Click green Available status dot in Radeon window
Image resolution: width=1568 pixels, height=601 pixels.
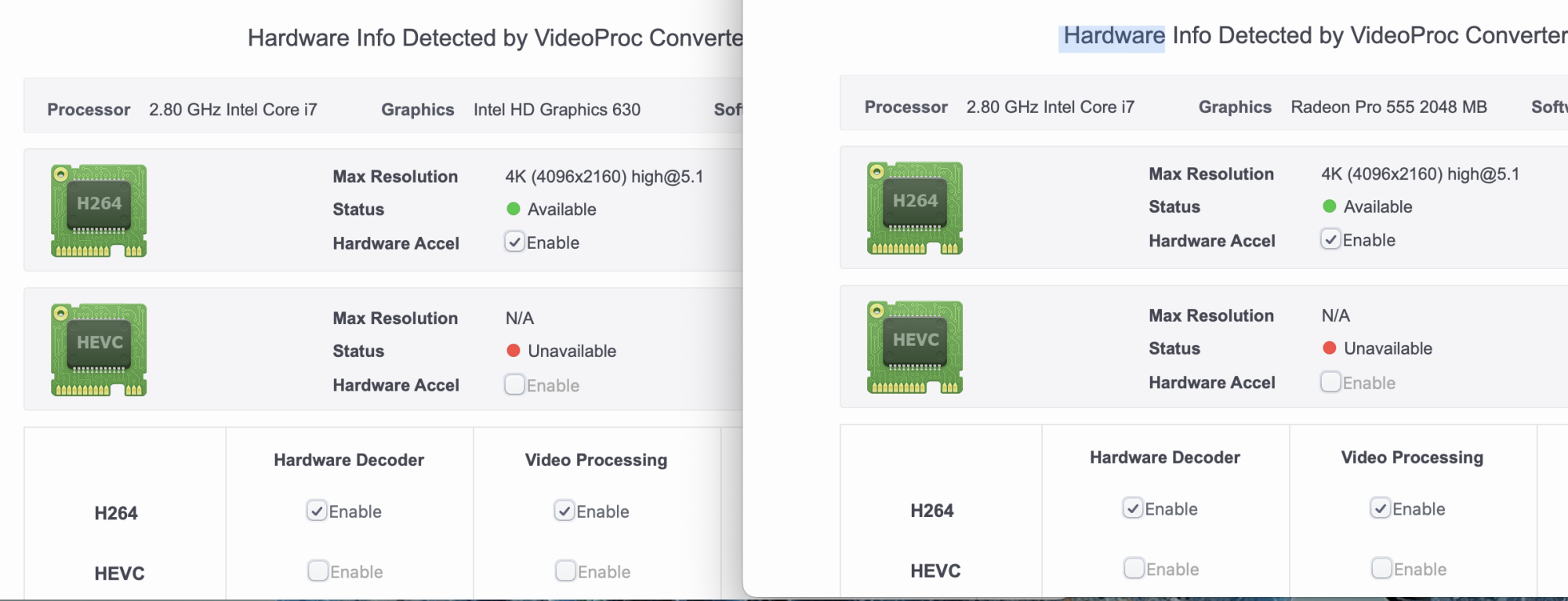click(1330, 206)
